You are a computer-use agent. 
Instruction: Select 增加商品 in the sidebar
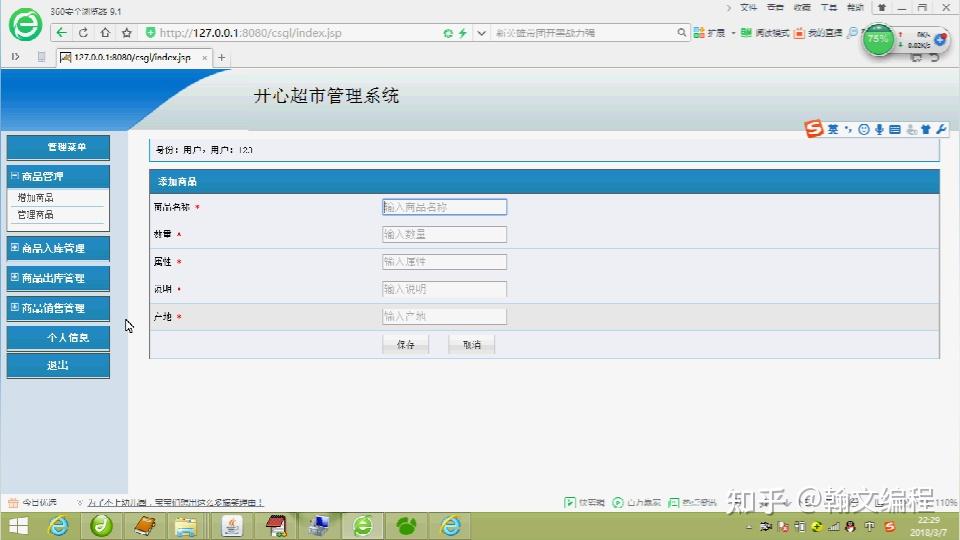coord(36,197)
